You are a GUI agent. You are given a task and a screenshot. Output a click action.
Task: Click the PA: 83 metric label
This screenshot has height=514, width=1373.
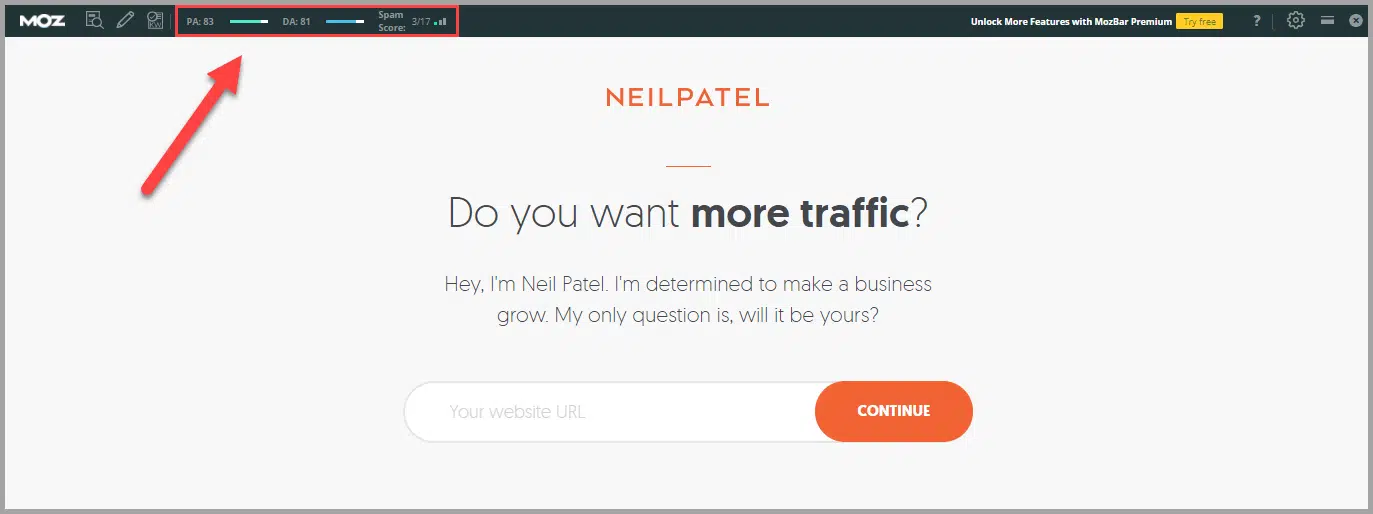[200, 21]
